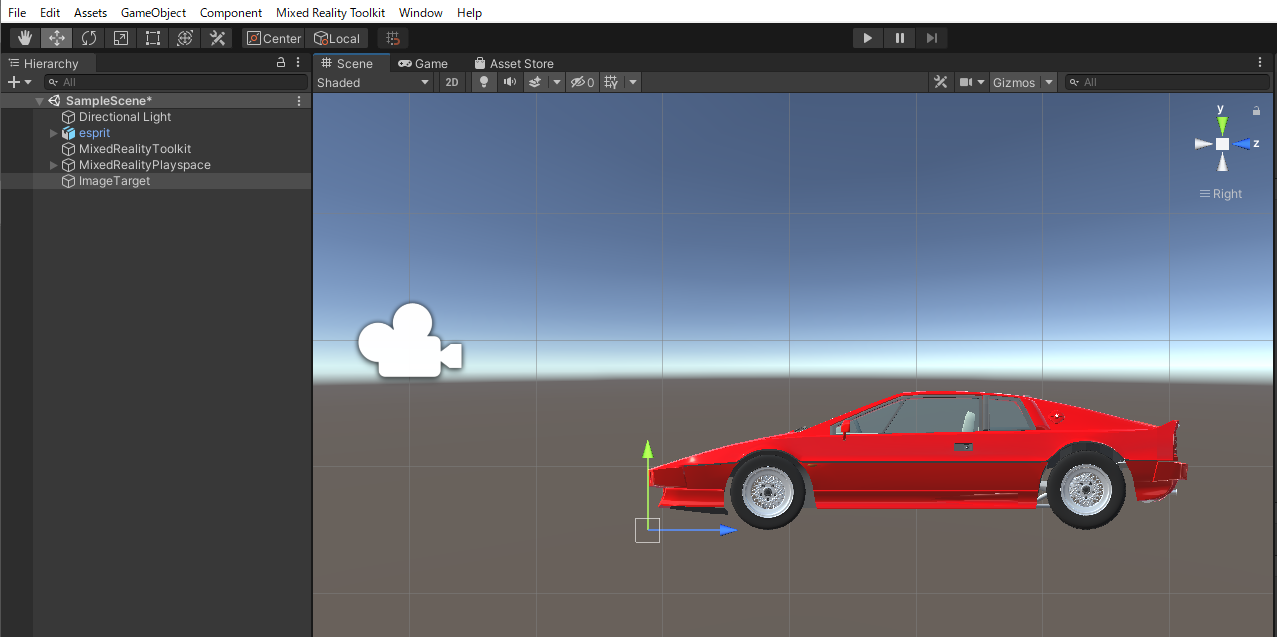Open the Mixed Reality Toolkit menu

coord(330,13)
